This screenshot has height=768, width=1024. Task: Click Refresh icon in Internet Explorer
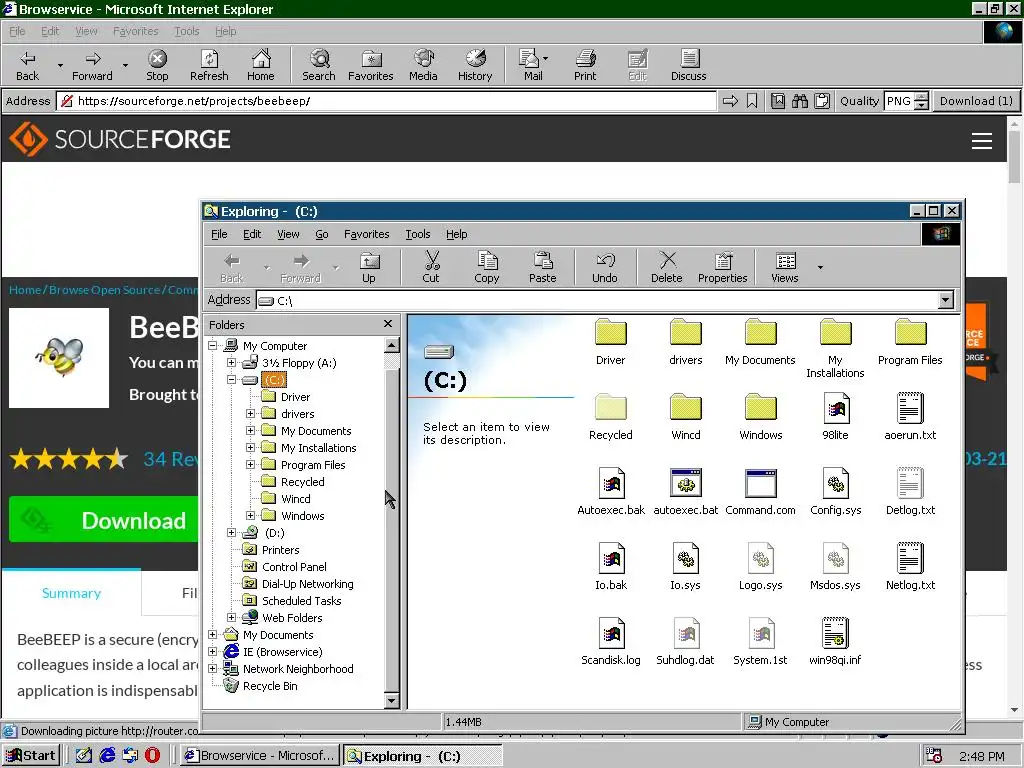tap(209, 59)
